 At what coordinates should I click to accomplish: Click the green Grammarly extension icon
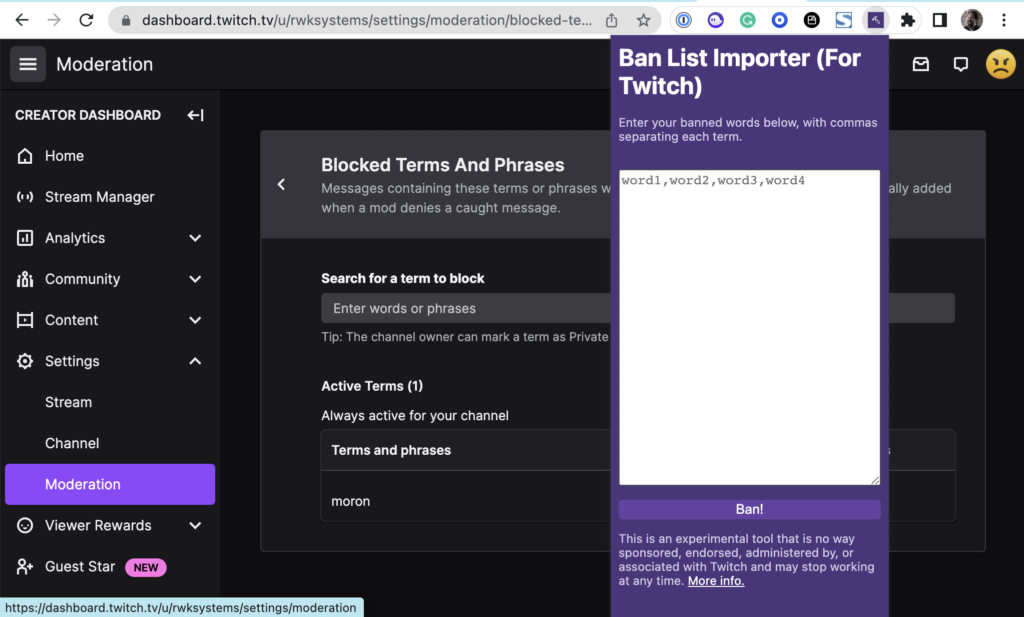747,20
